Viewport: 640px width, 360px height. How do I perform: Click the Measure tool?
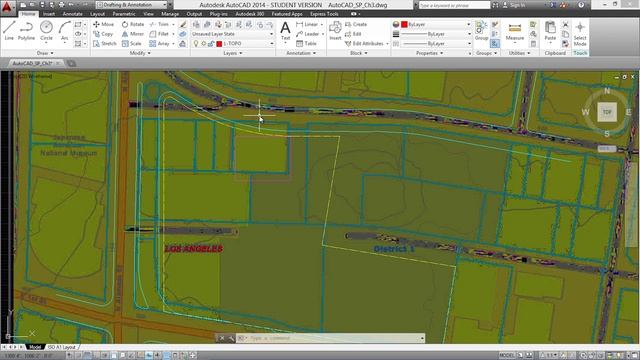click(515, 32)
